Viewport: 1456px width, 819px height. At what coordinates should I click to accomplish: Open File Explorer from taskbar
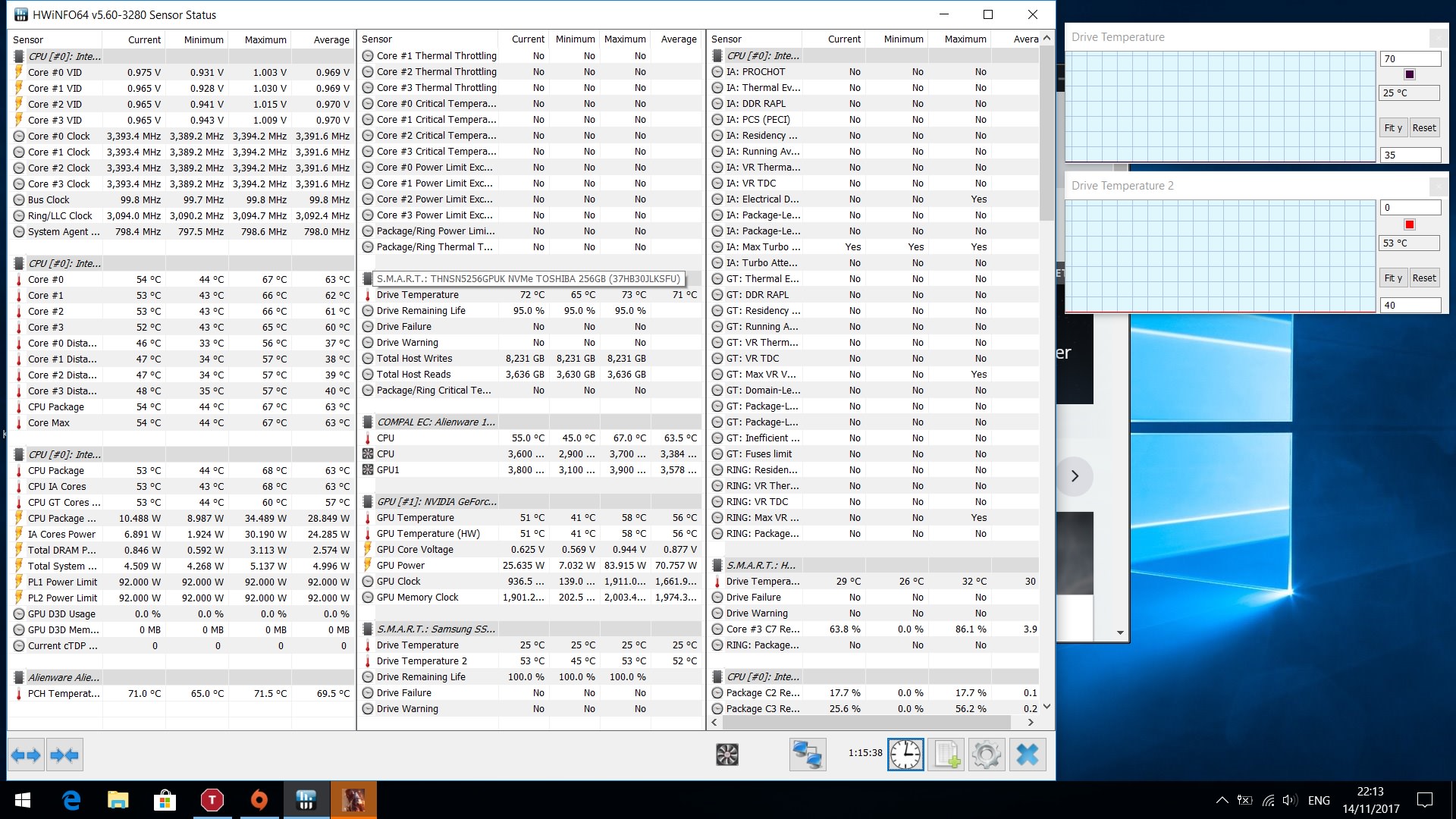(118, 800)
